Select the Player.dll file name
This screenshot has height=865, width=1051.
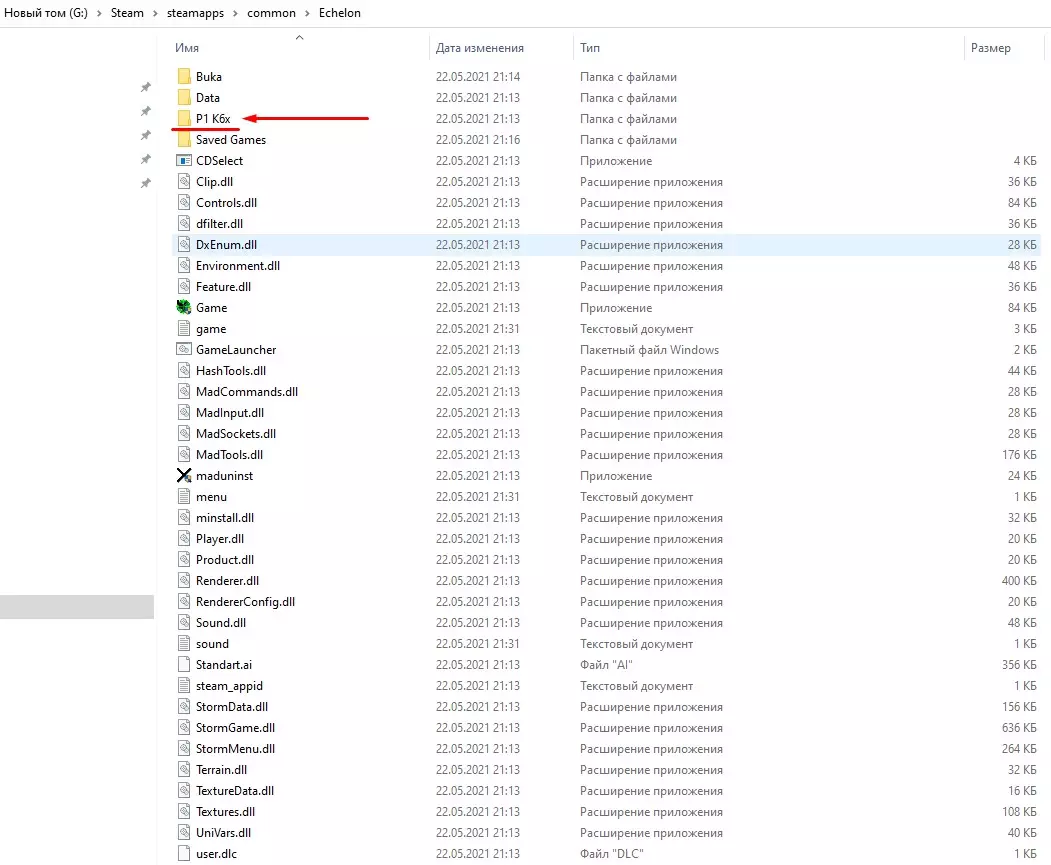pyautogui.click(x=220, y=539)
